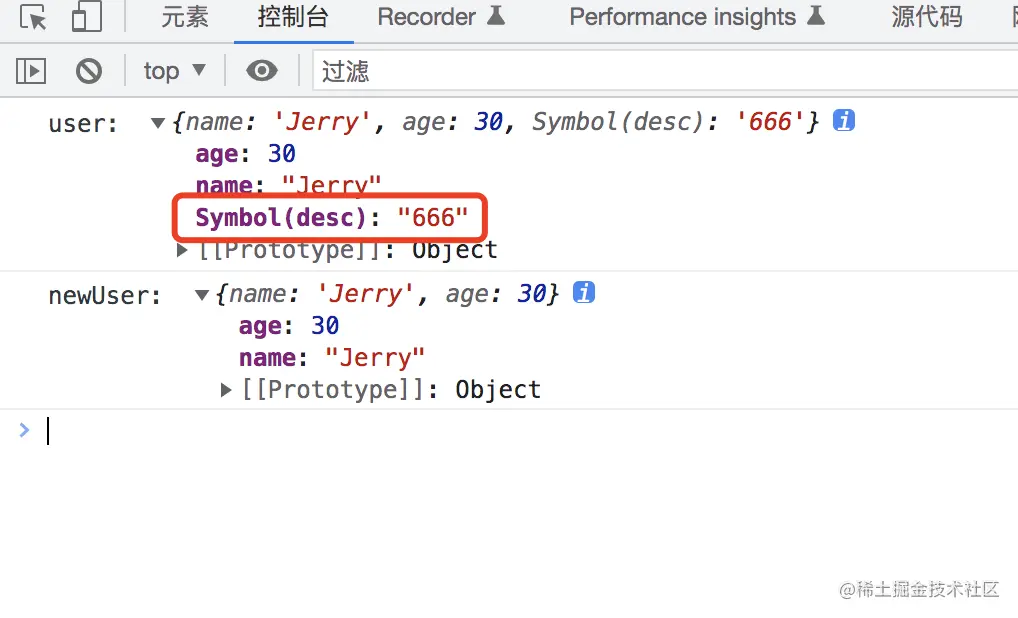This screenshot has height=618, width=1018.
Task: Click the flask icon beside Performance insights
Action: pyautogui.click(x=816, y=17)
